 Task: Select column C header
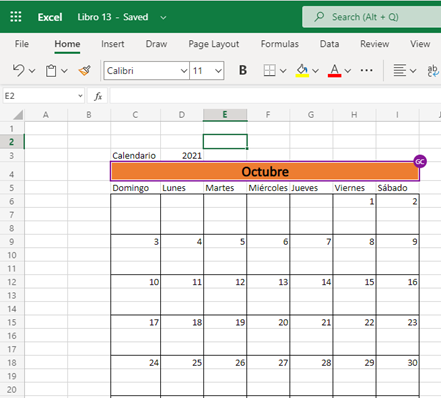(135, 115)
